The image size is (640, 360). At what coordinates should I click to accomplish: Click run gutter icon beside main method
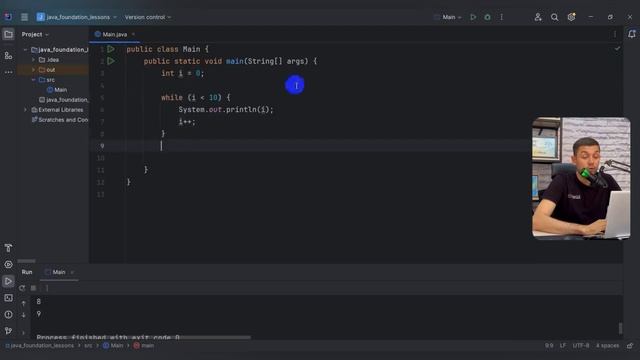pyautogui.click(x=111, y=61)
